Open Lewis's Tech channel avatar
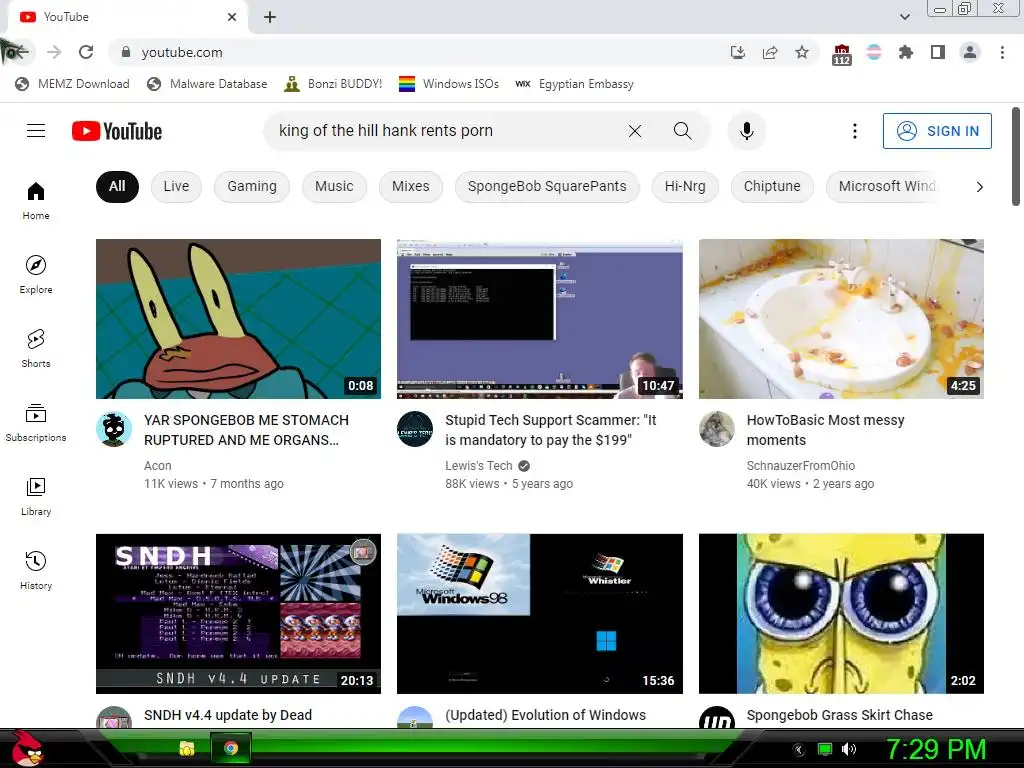 [415, 429]
